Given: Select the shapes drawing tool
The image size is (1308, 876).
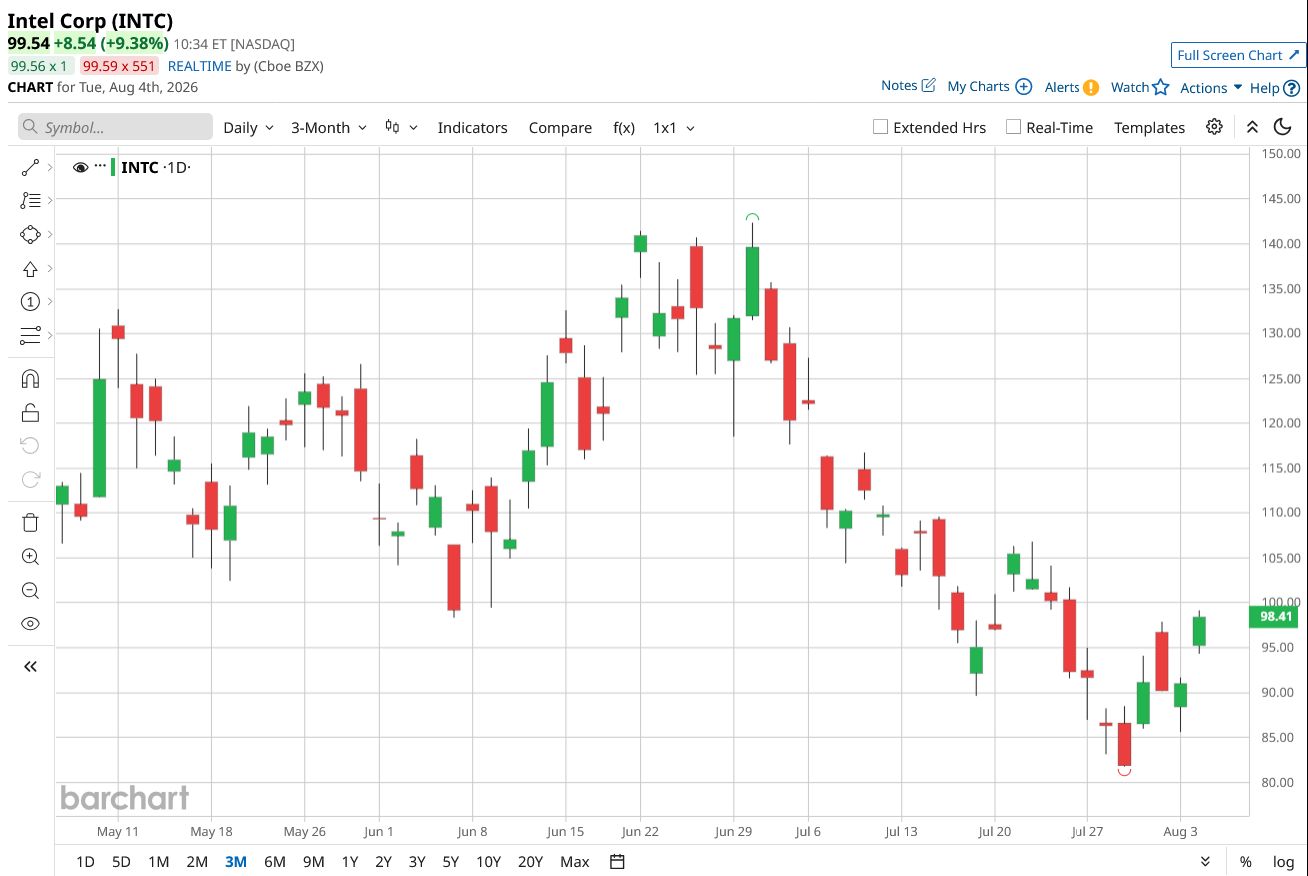Looking at the screenshot, I should [30, 235].
